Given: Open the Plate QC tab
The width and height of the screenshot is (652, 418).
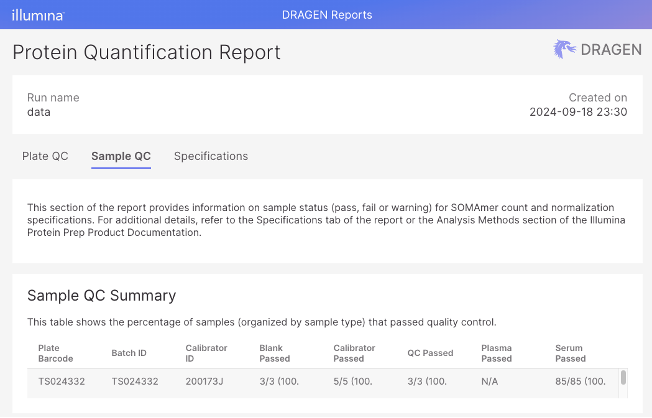Looking at the screenshot, I should [45, 156].
